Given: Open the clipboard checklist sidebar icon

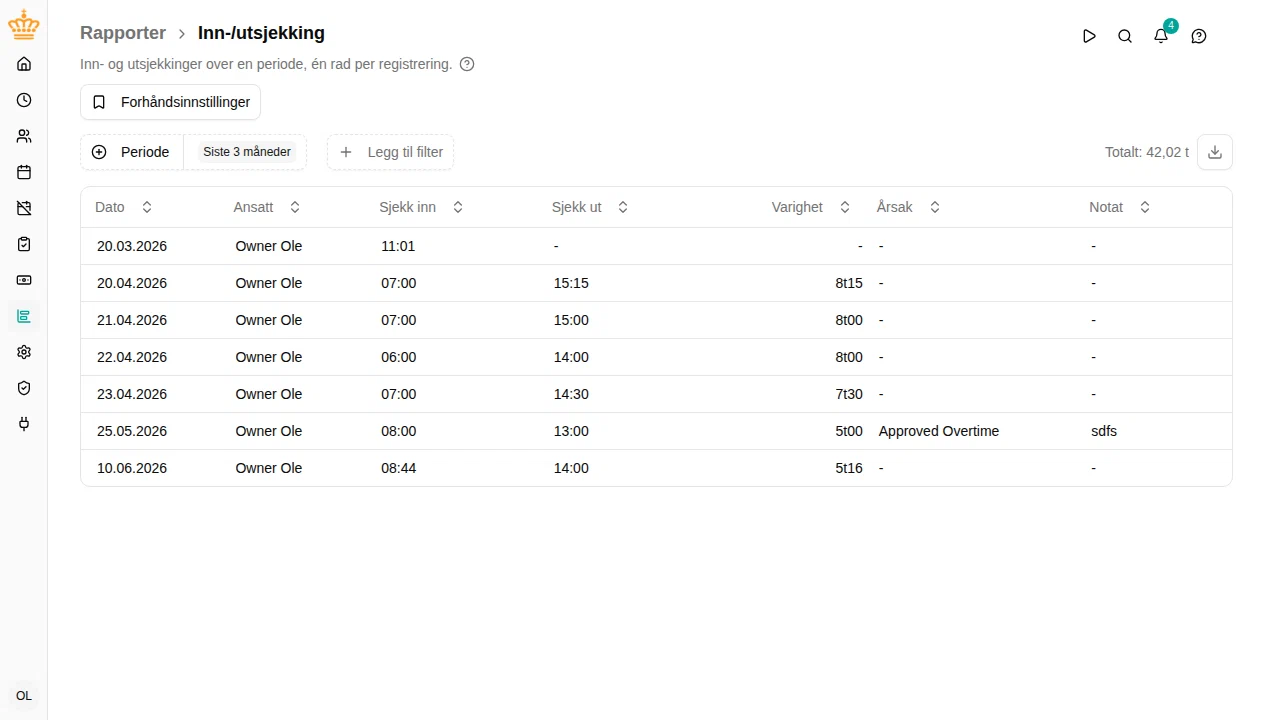Looking at the screenshot, I should click(x=24, y=244).
